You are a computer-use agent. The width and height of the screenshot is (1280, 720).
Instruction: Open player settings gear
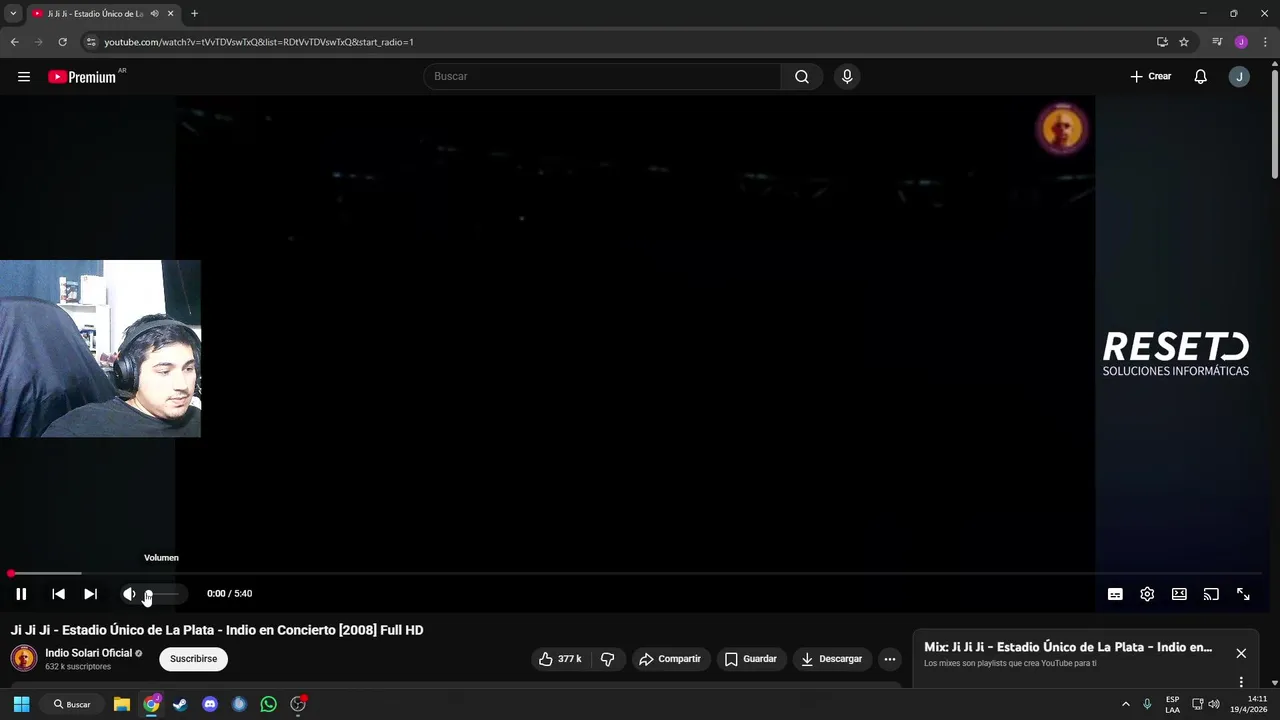[1147, 594]
